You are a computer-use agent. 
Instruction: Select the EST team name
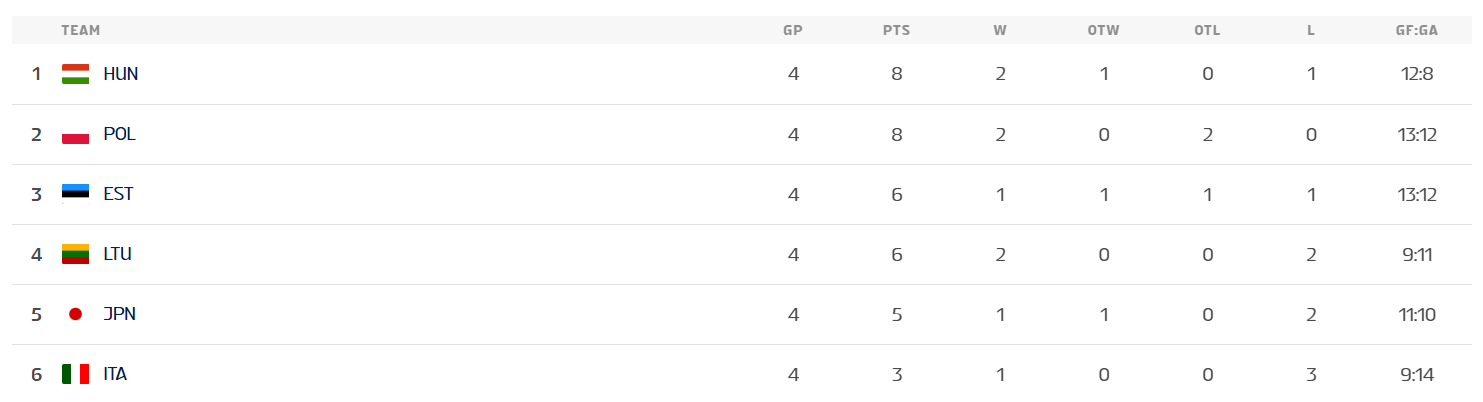click(x=118, y=194)
